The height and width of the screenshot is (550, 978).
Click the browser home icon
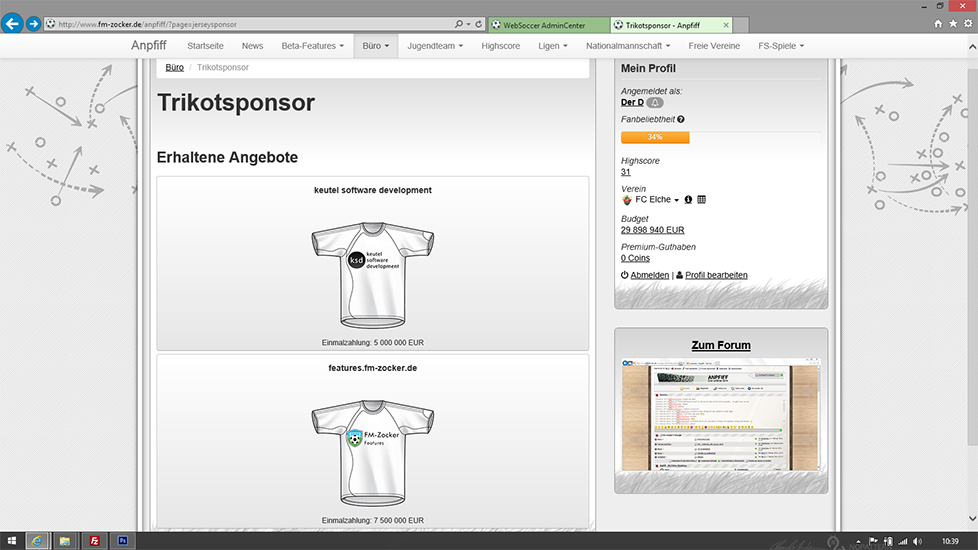(x=938, y=23)
